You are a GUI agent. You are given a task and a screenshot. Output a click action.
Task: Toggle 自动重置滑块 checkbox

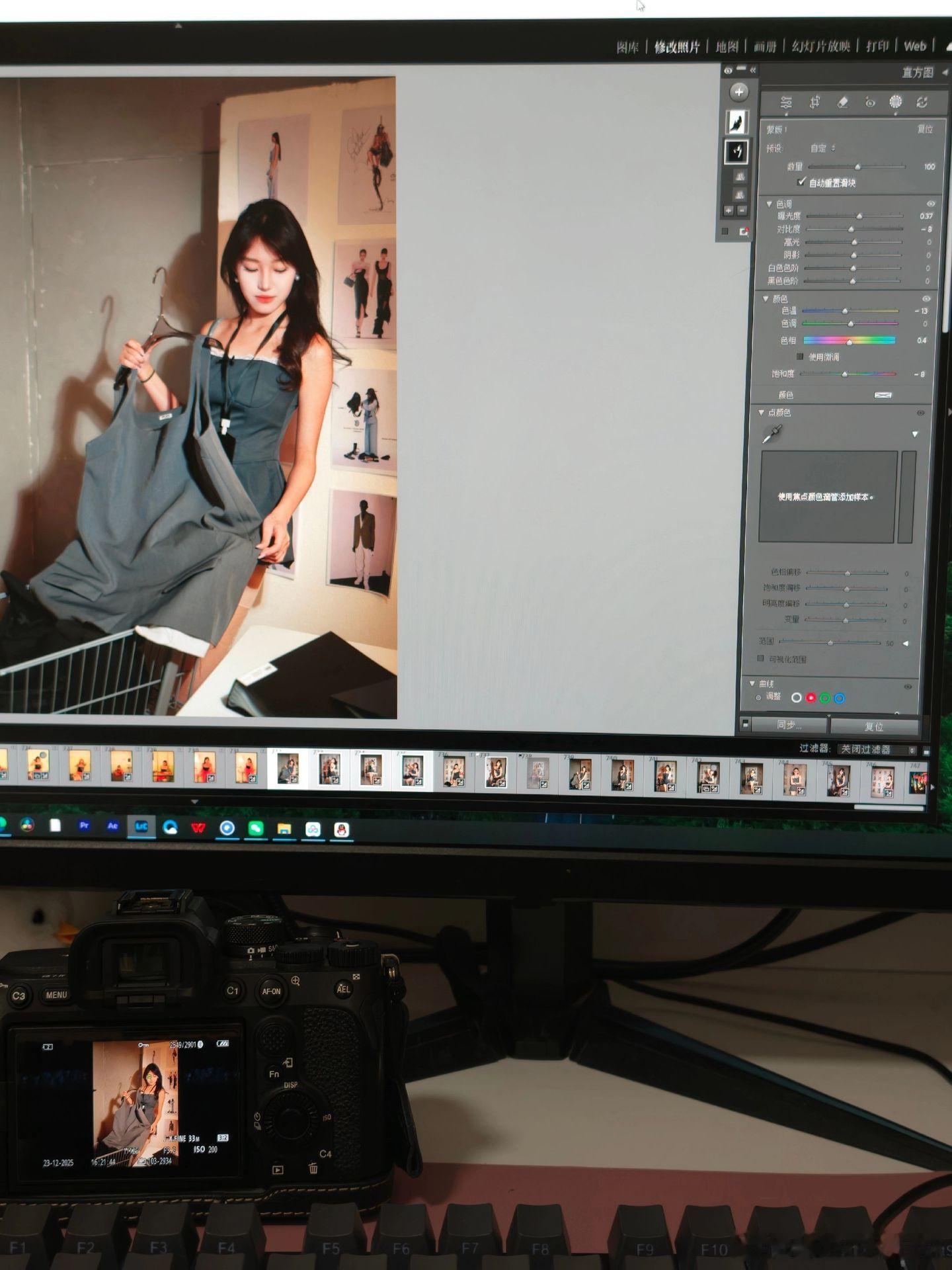pyautogui.click(x=801, y=182)
